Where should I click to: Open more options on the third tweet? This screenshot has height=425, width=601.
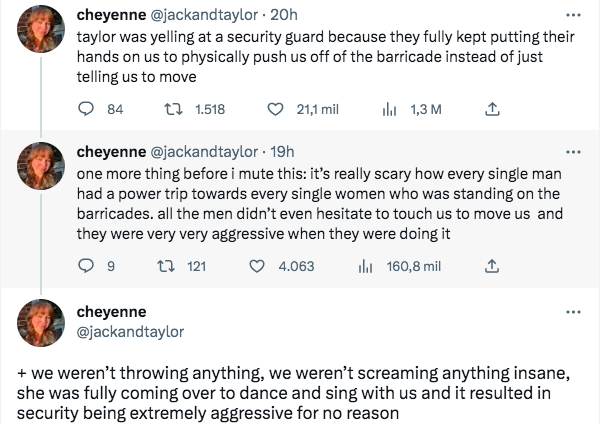click(x=572, y=312)
